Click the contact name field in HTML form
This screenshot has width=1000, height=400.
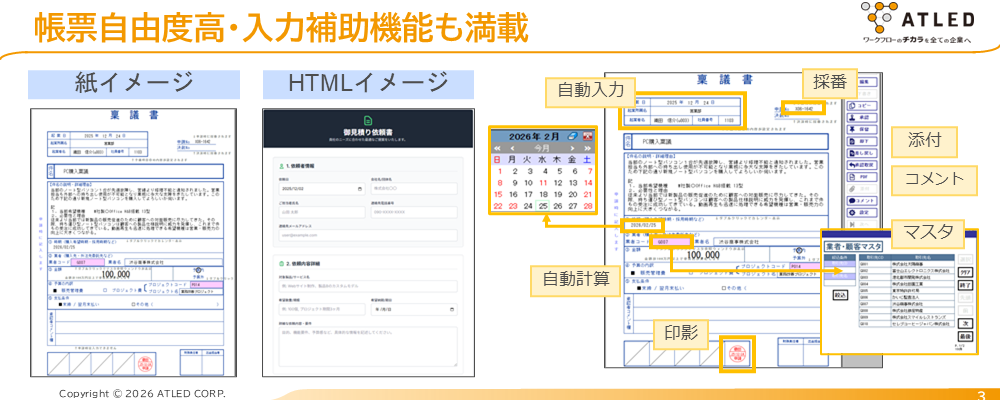tap(322, 212)
